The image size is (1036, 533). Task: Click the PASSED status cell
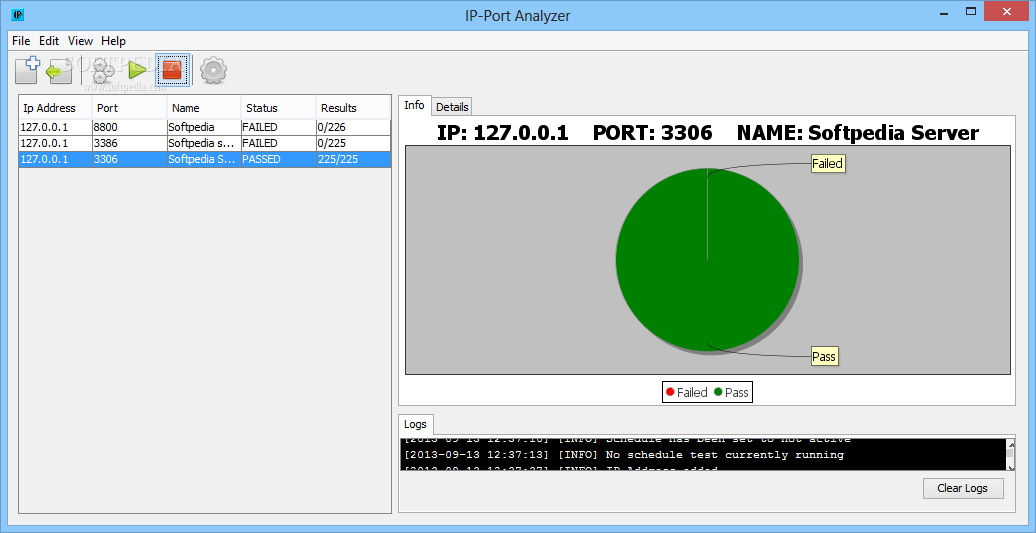(x=279, y=160)
